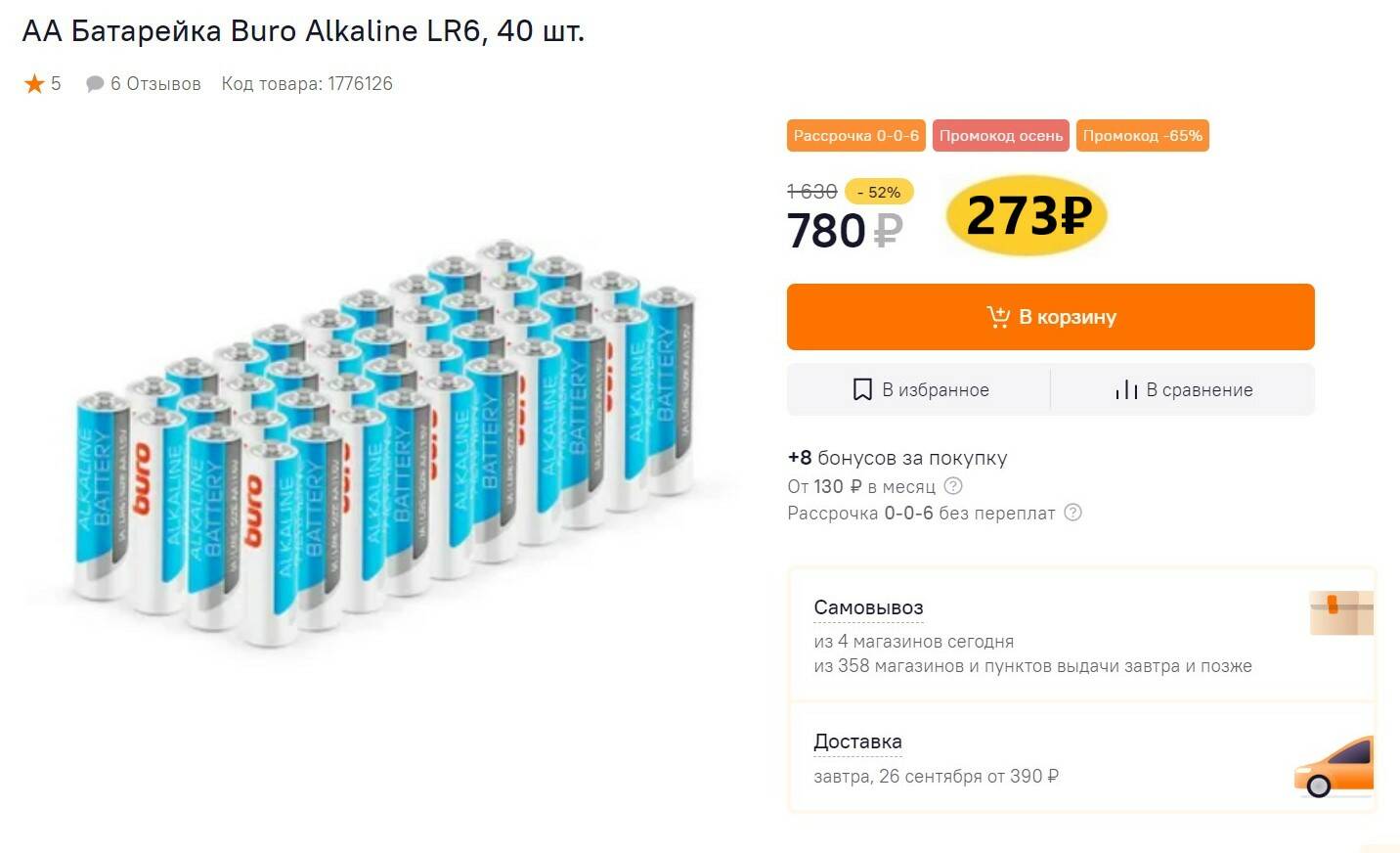
Task: Click the orange star rating icon
Action: pyautogui.click(x=34, y=84)
